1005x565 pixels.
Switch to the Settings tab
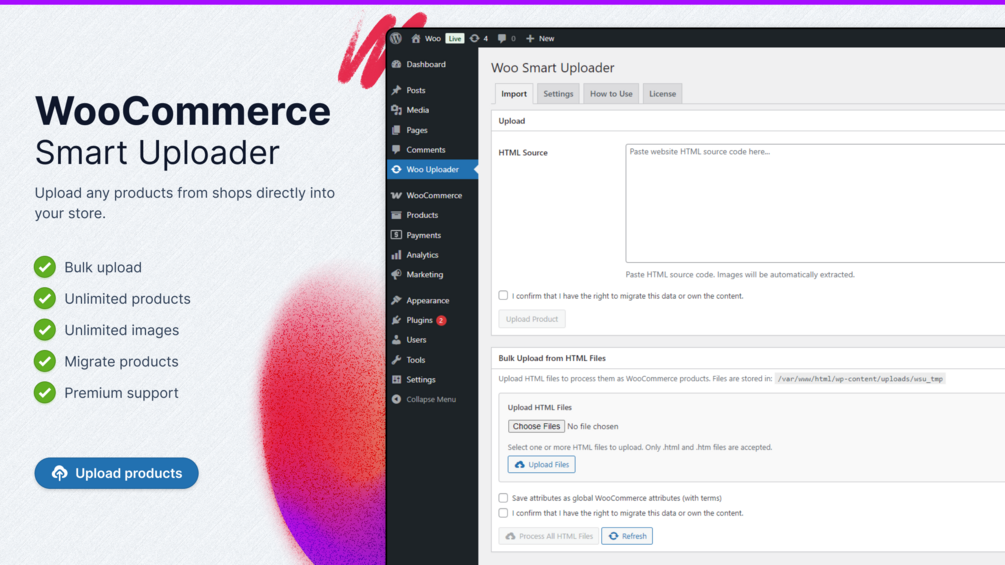click(558, 94)
